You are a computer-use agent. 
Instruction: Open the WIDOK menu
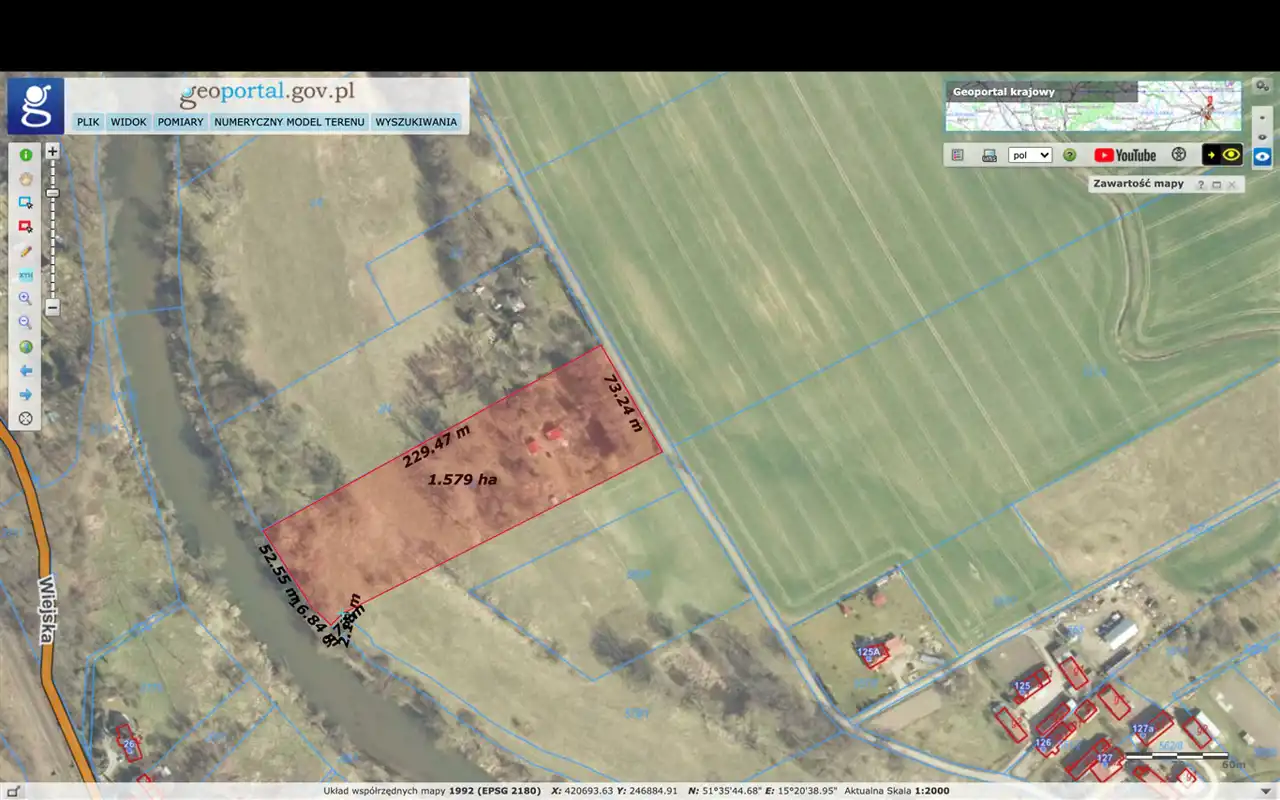tap(128, 122)
